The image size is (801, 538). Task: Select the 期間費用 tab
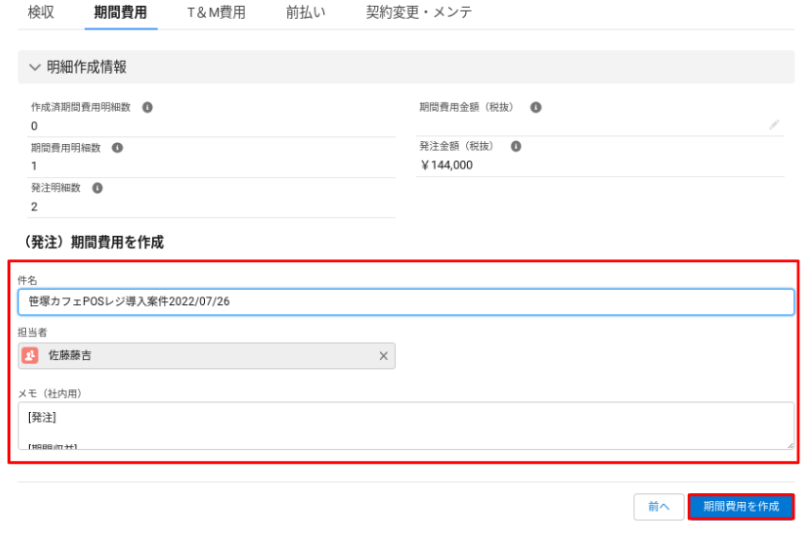120,13
